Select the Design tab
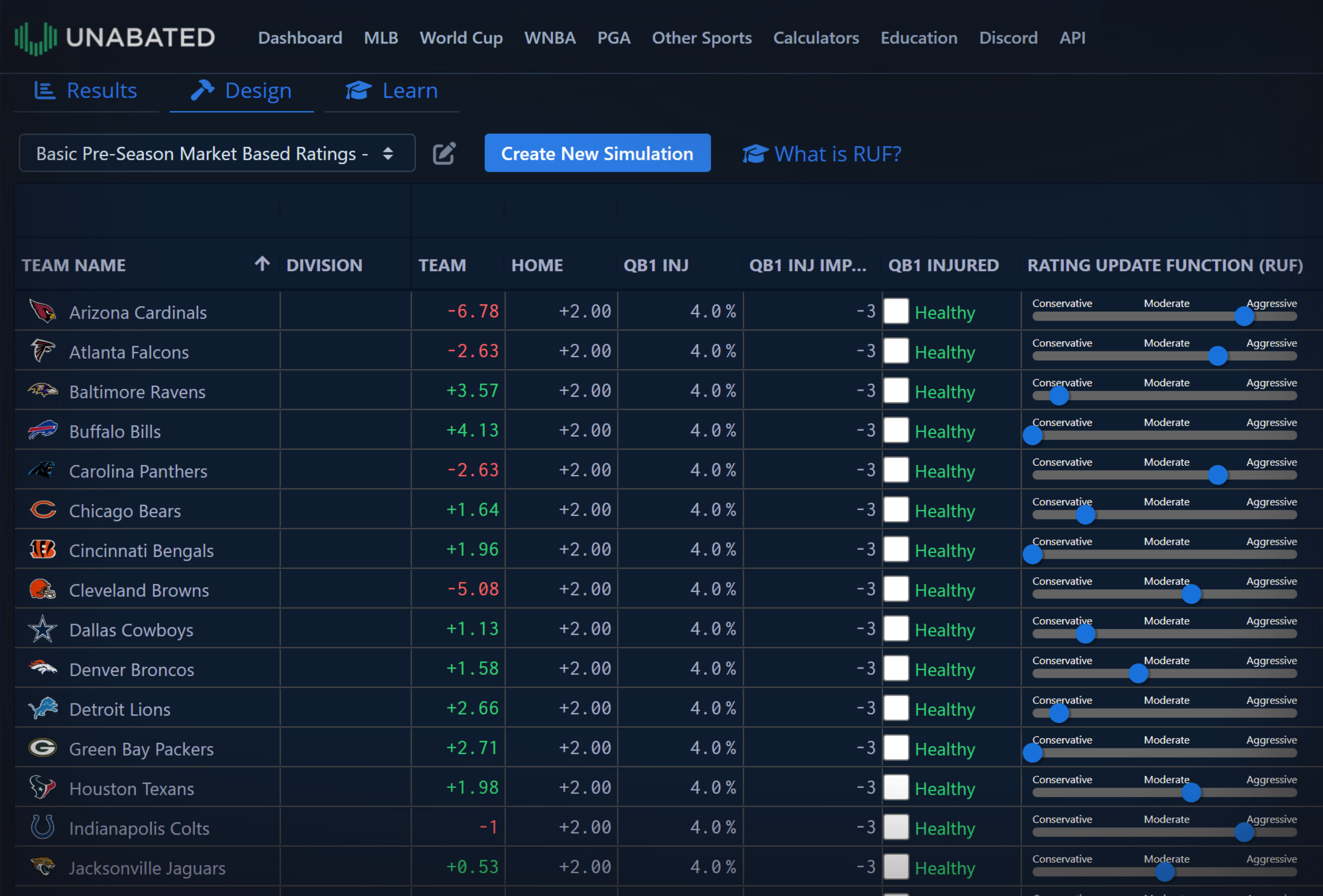 [241, 90]
